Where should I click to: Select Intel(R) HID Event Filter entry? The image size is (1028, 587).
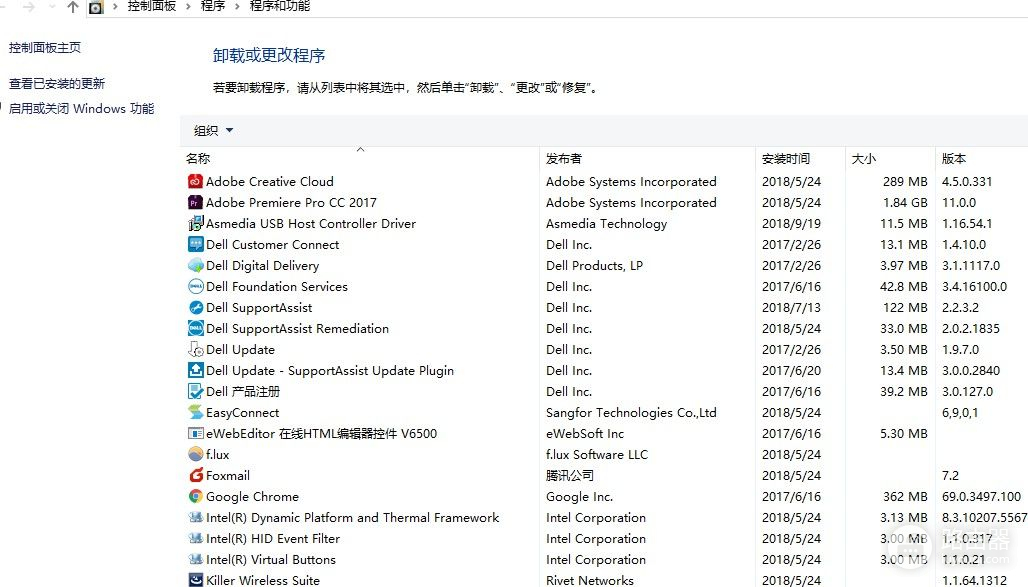[x=272, y=539]
